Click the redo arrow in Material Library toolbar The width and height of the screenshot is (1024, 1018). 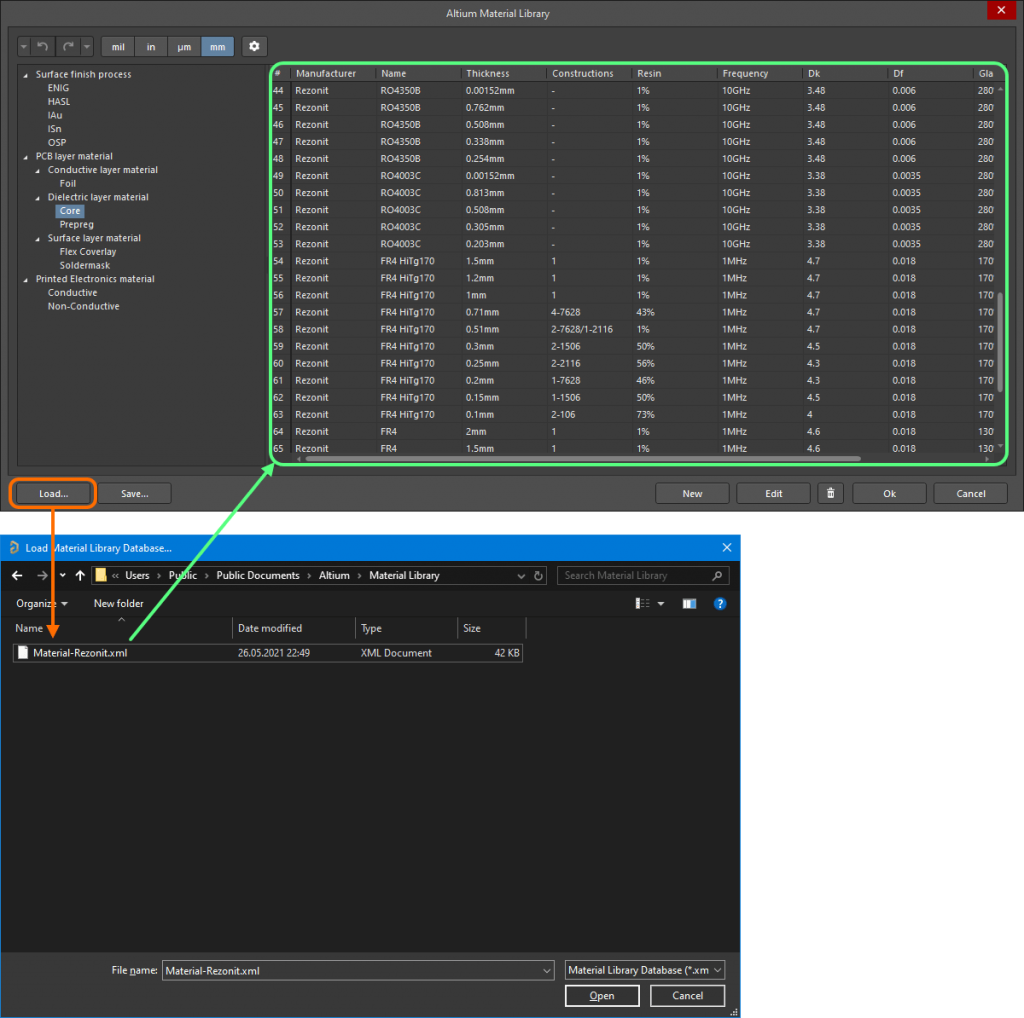coord(69,46)
